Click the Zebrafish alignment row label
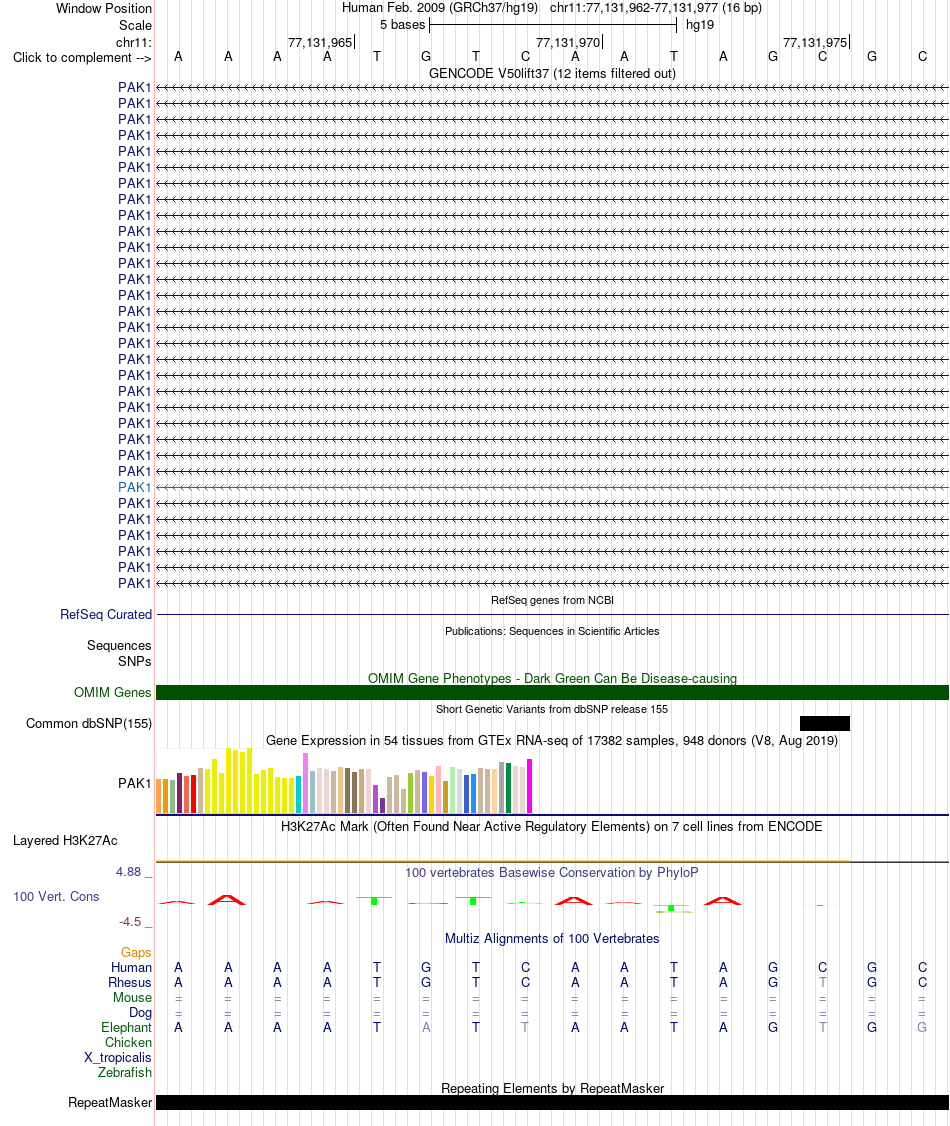 pos(125,1073)
